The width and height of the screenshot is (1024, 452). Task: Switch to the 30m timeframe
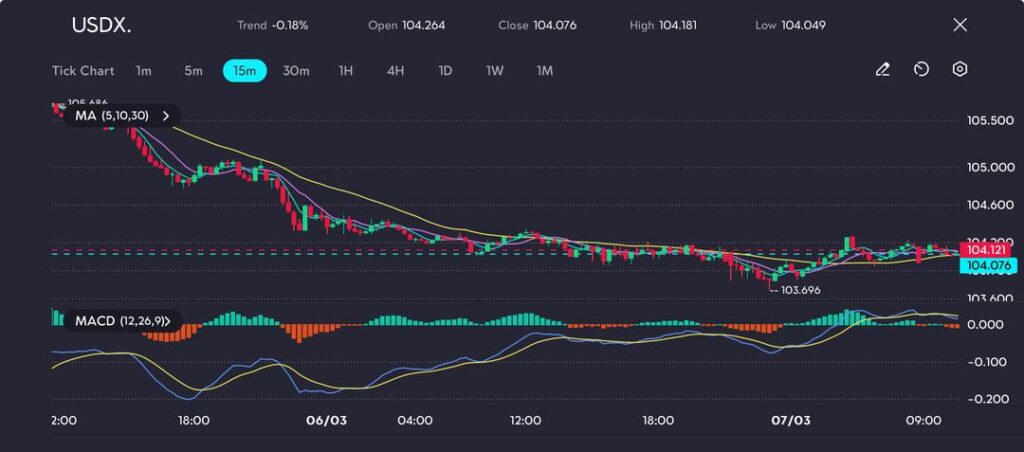(296, 71)
